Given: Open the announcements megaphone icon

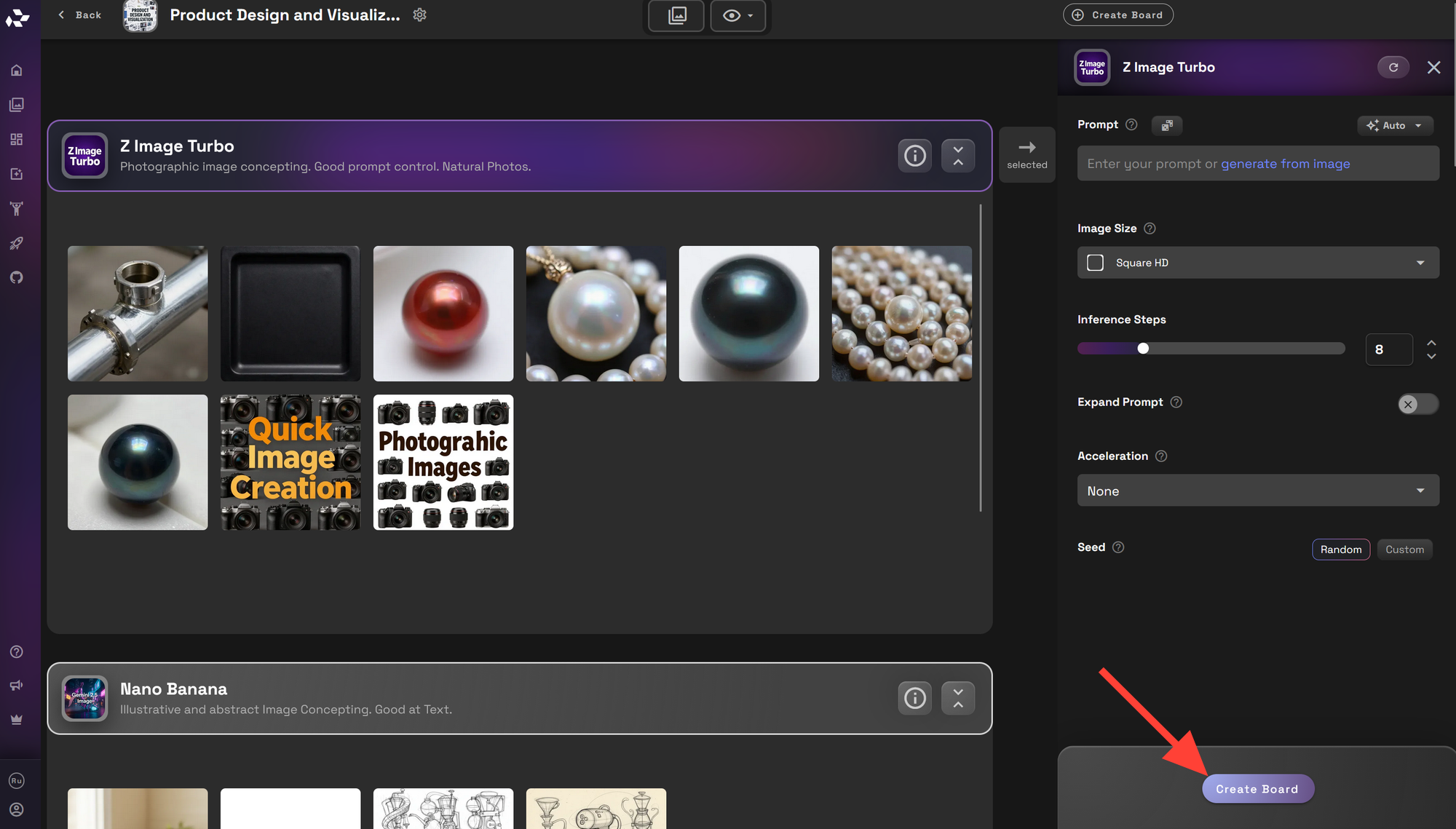Looking at the screenshot, I should pyautogui.click(x=16, y=685).
